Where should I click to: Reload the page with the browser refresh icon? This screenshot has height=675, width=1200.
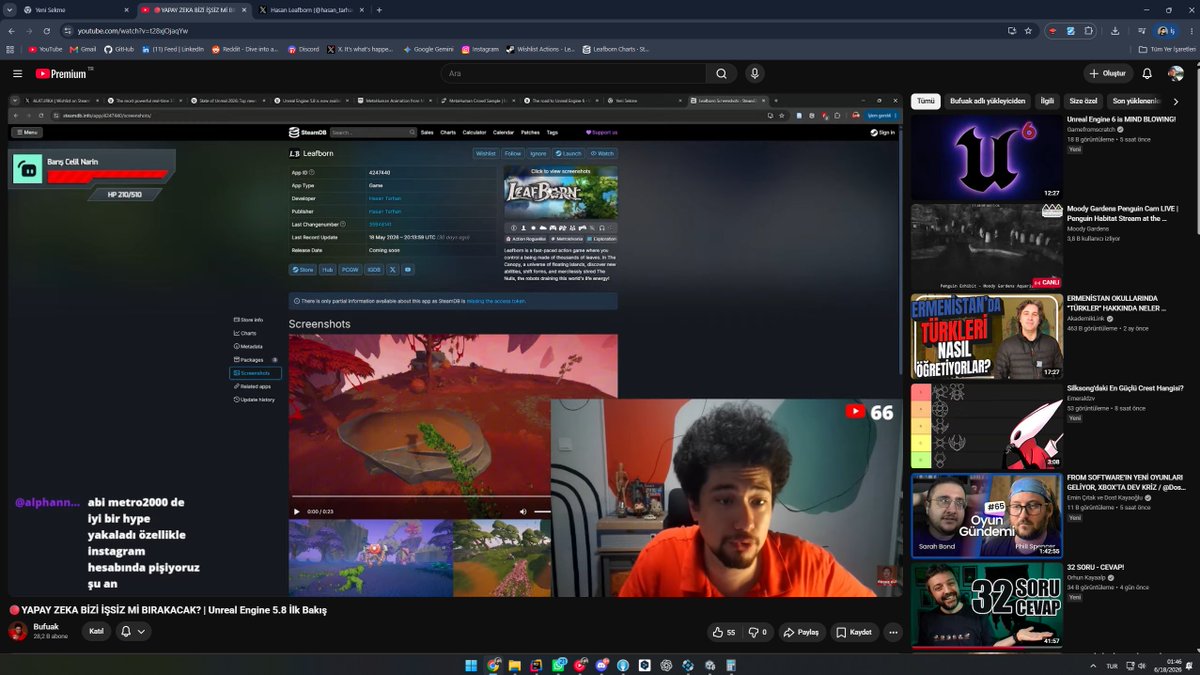[x=48, y=31]
